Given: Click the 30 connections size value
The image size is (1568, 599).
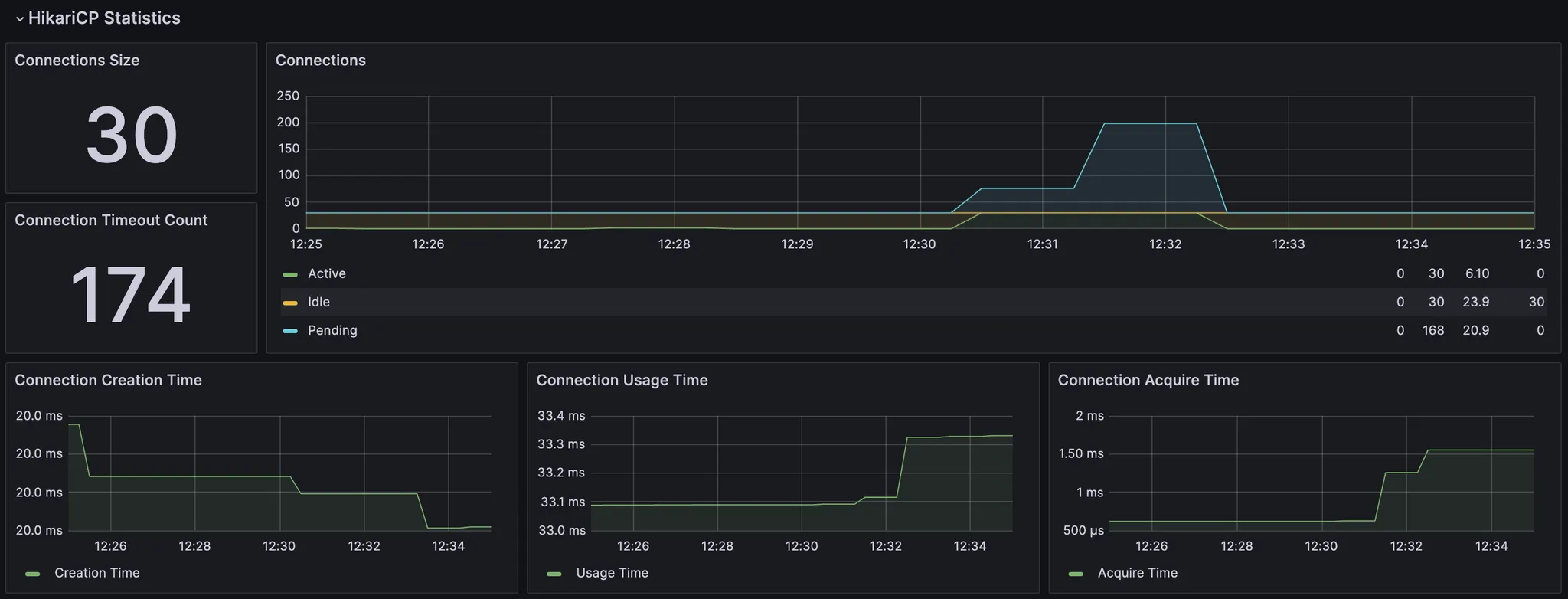Looking at the screenshot, I should pyautogui.click(x=132, y=135).
